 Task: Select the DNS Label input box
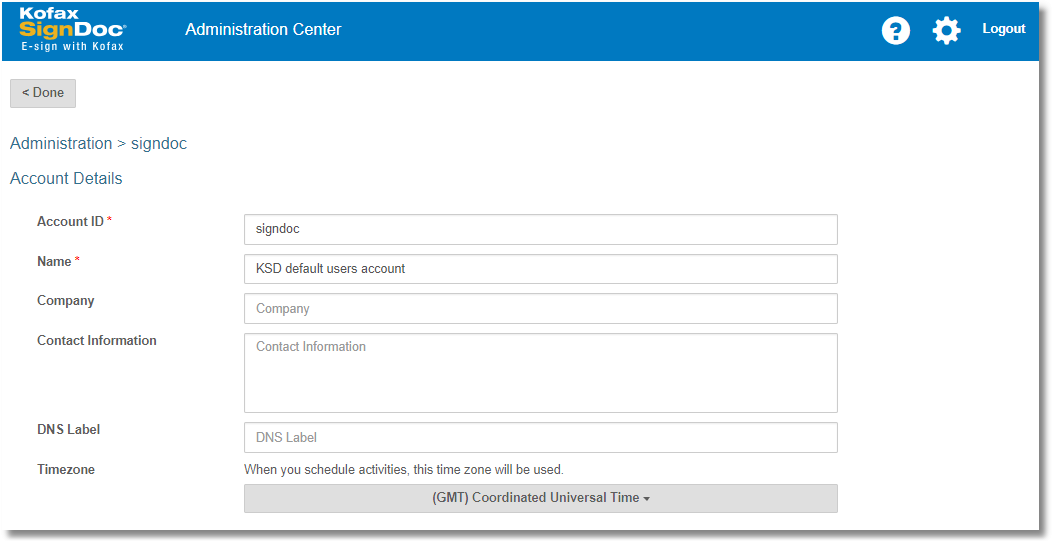pos(540,438)
